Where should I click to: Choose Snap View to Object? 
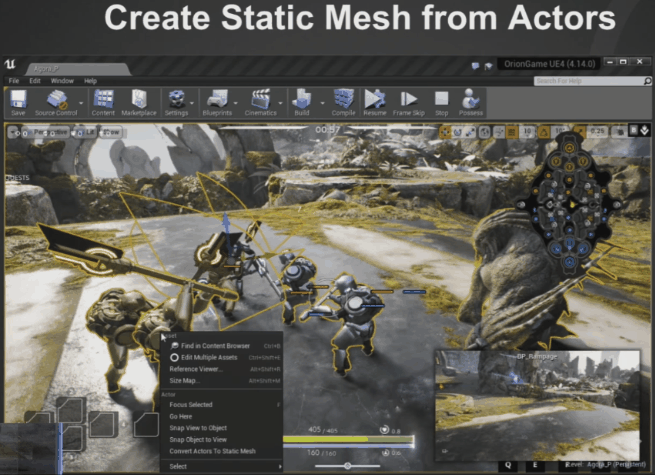click(222, 428)
